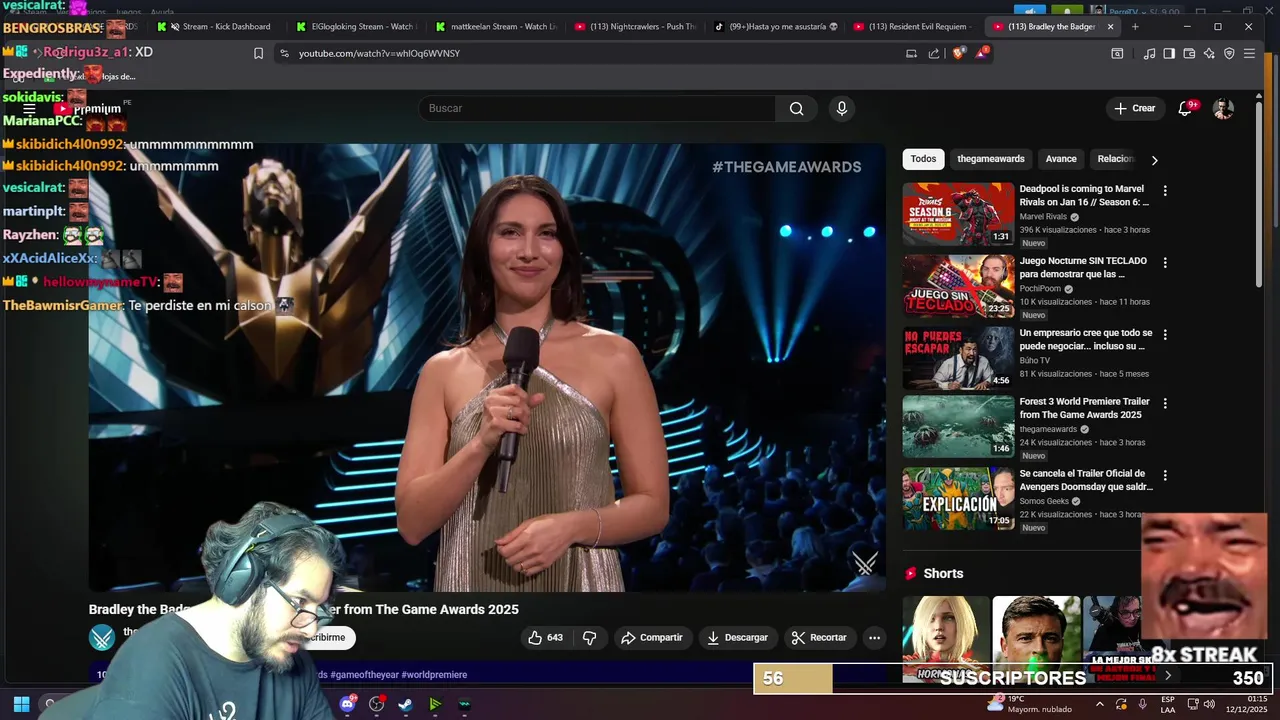The width and height of the screenshot is (1280, 720).
Task: Open the account avatar menu
Action: pos(1223,108)
